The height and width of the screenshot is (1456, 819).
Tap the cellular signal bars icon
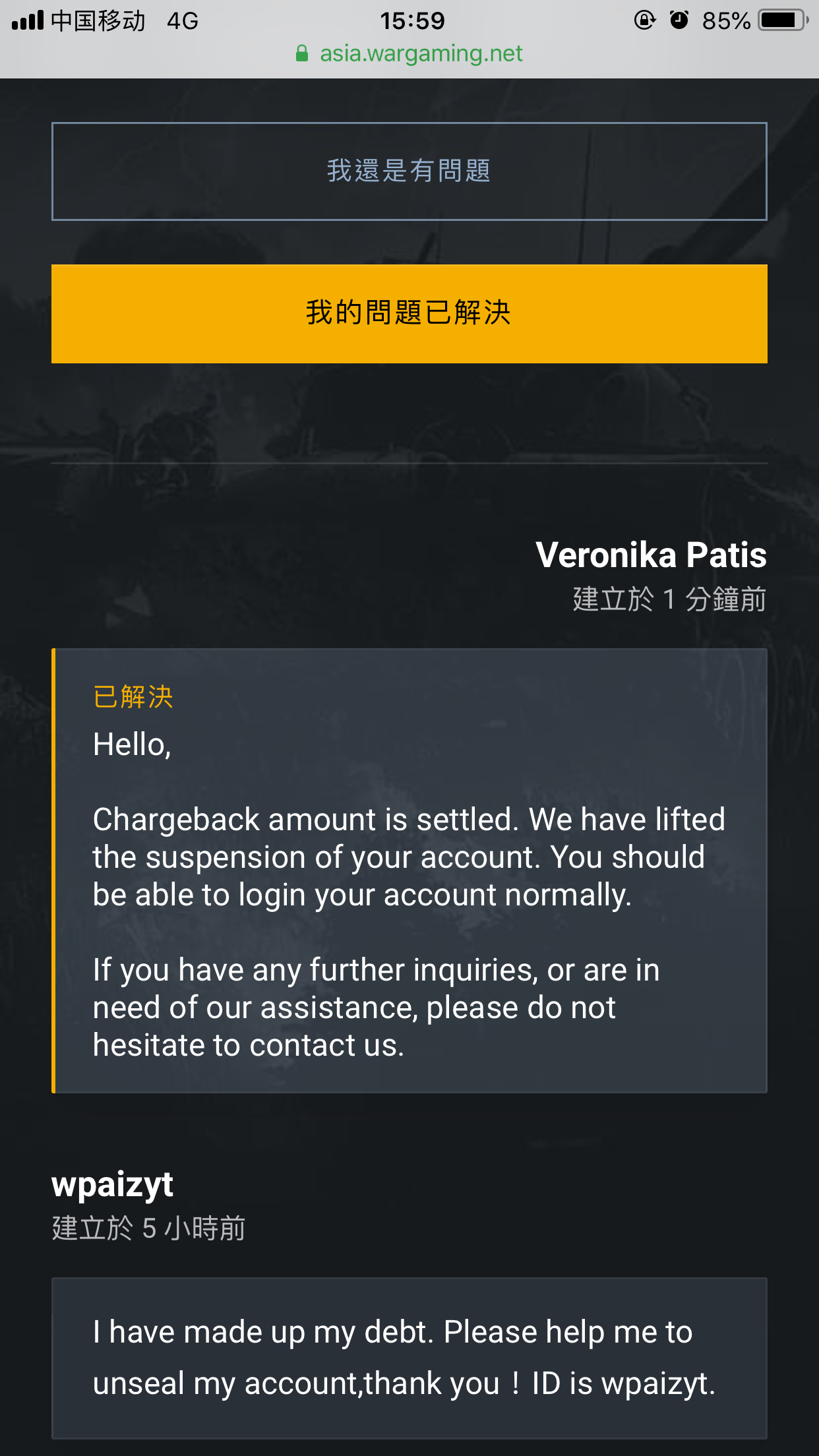point(28,20)
